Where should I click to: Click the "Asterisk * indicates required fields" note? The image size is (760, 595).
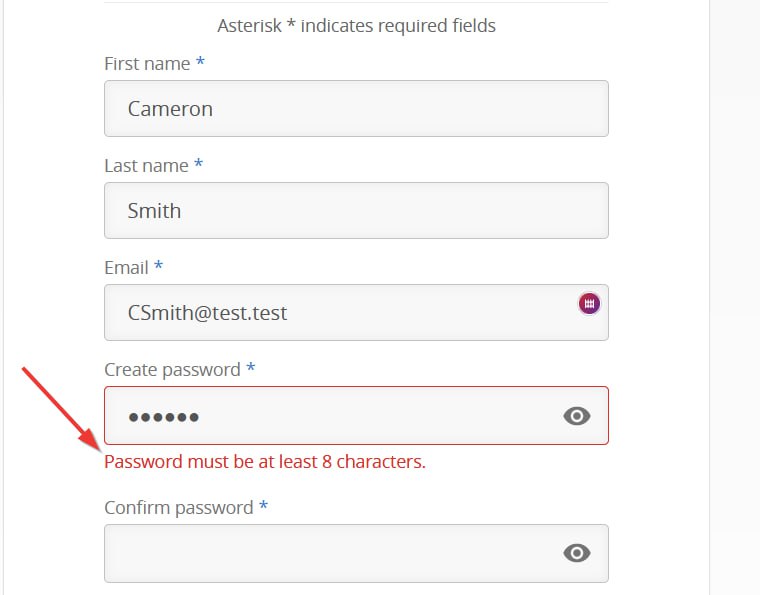[x=356, y=26]
